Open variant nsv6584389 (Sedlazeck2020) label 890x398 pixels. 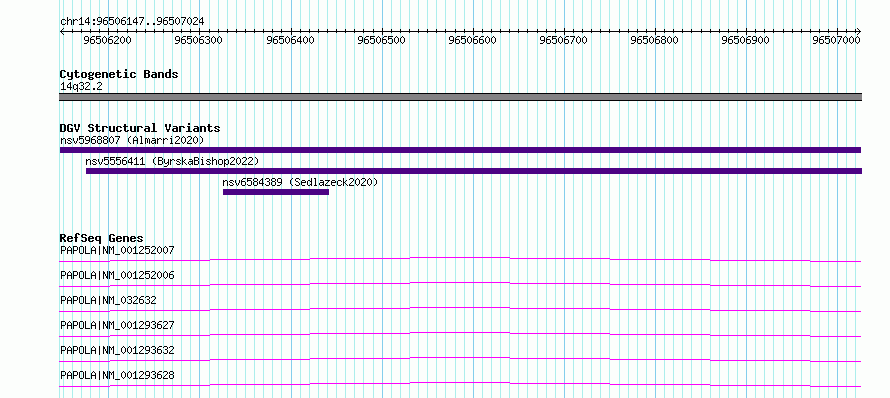(300, 182)
